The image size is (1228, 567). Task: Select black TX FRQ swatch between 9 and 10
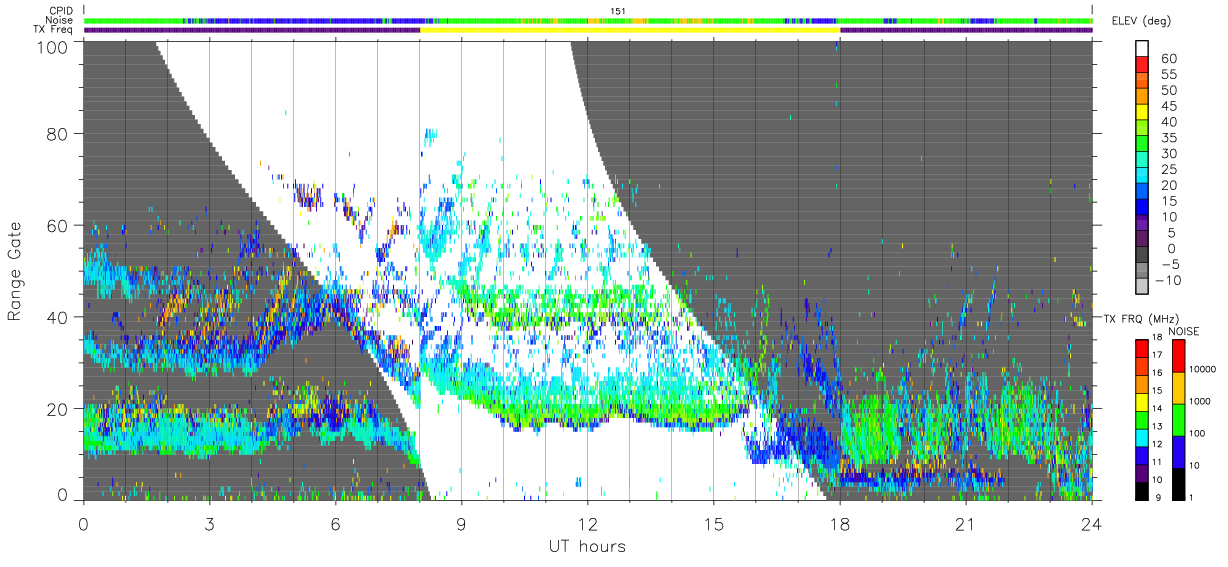(1143, 491)
